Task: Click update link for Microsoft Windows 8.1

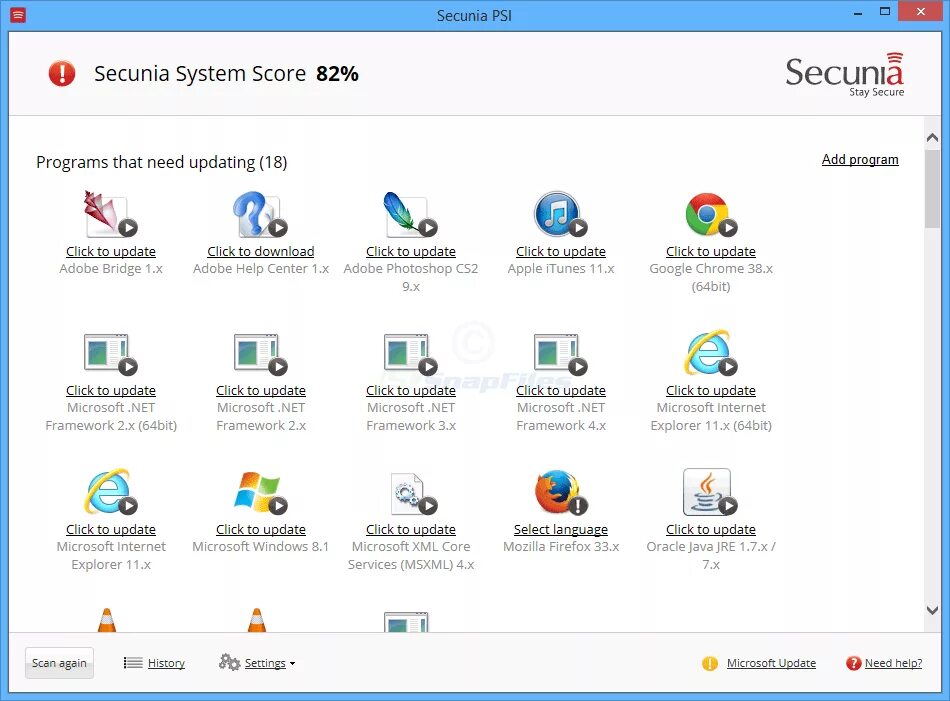Action: point(261,530)
